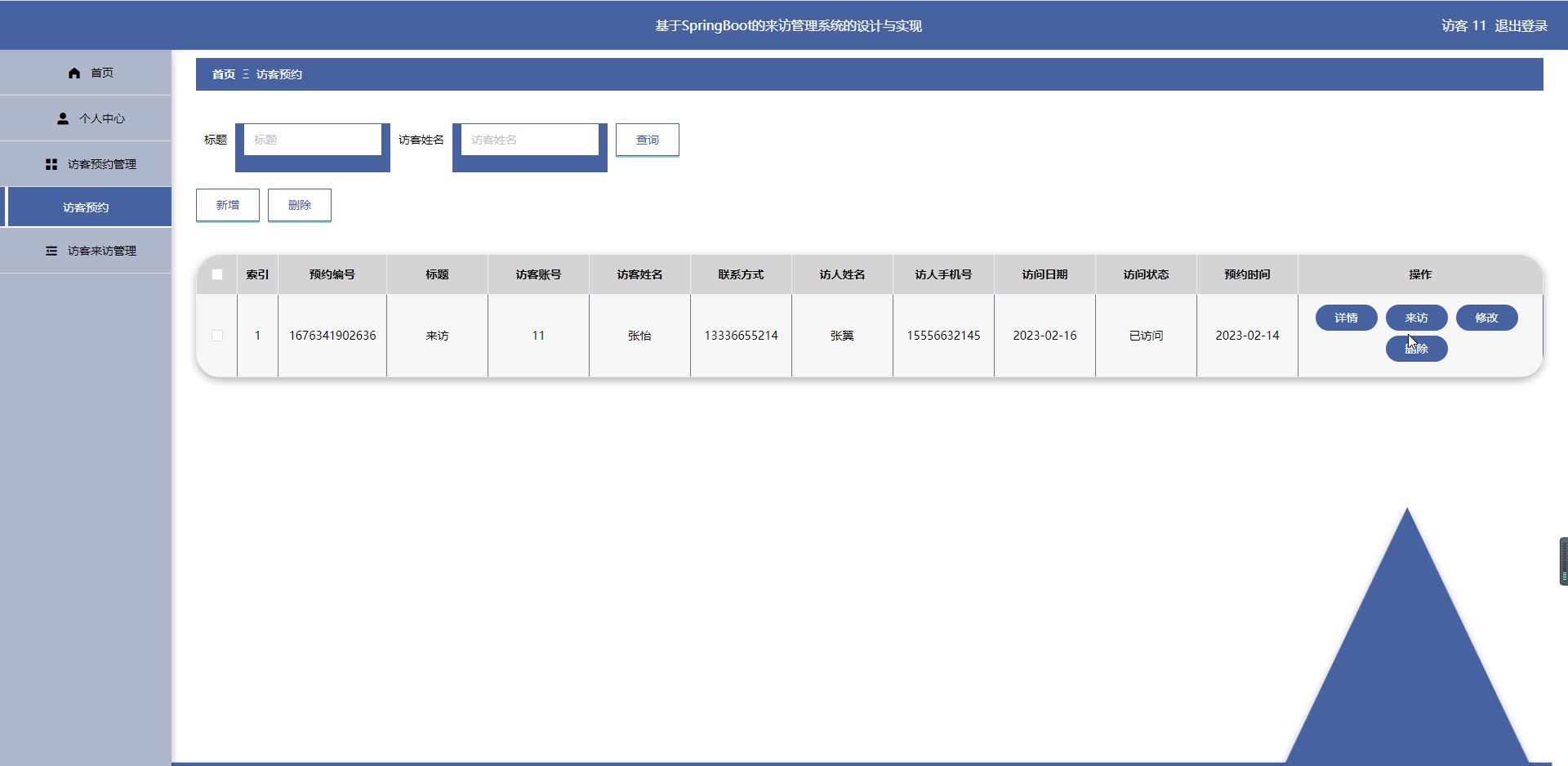Click the 访客 11 user label
The height and width of the screenshot is (766, 1568).
1463,26
